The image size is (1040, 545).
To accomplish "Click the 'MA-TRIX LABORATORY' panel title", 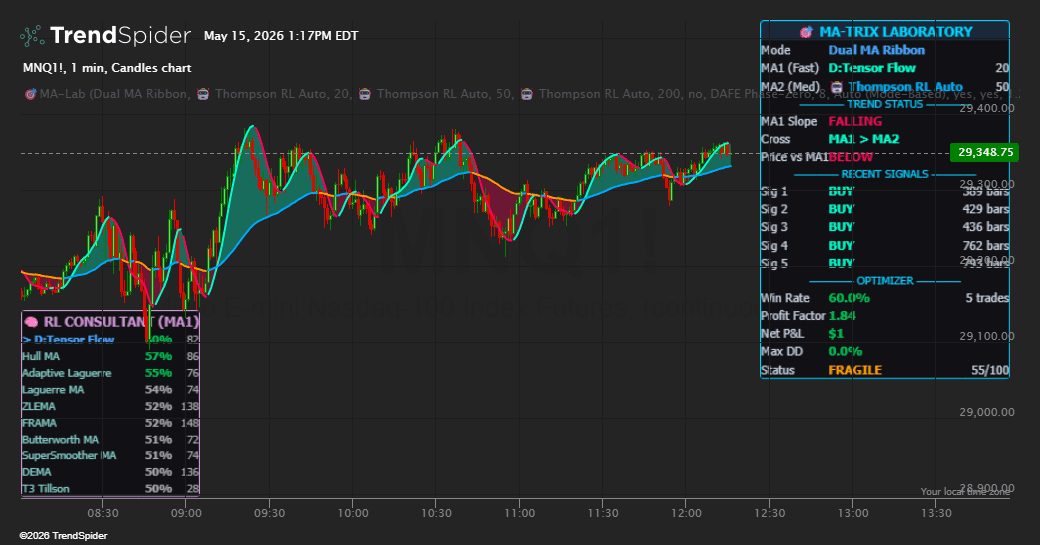I will (895, 32).
